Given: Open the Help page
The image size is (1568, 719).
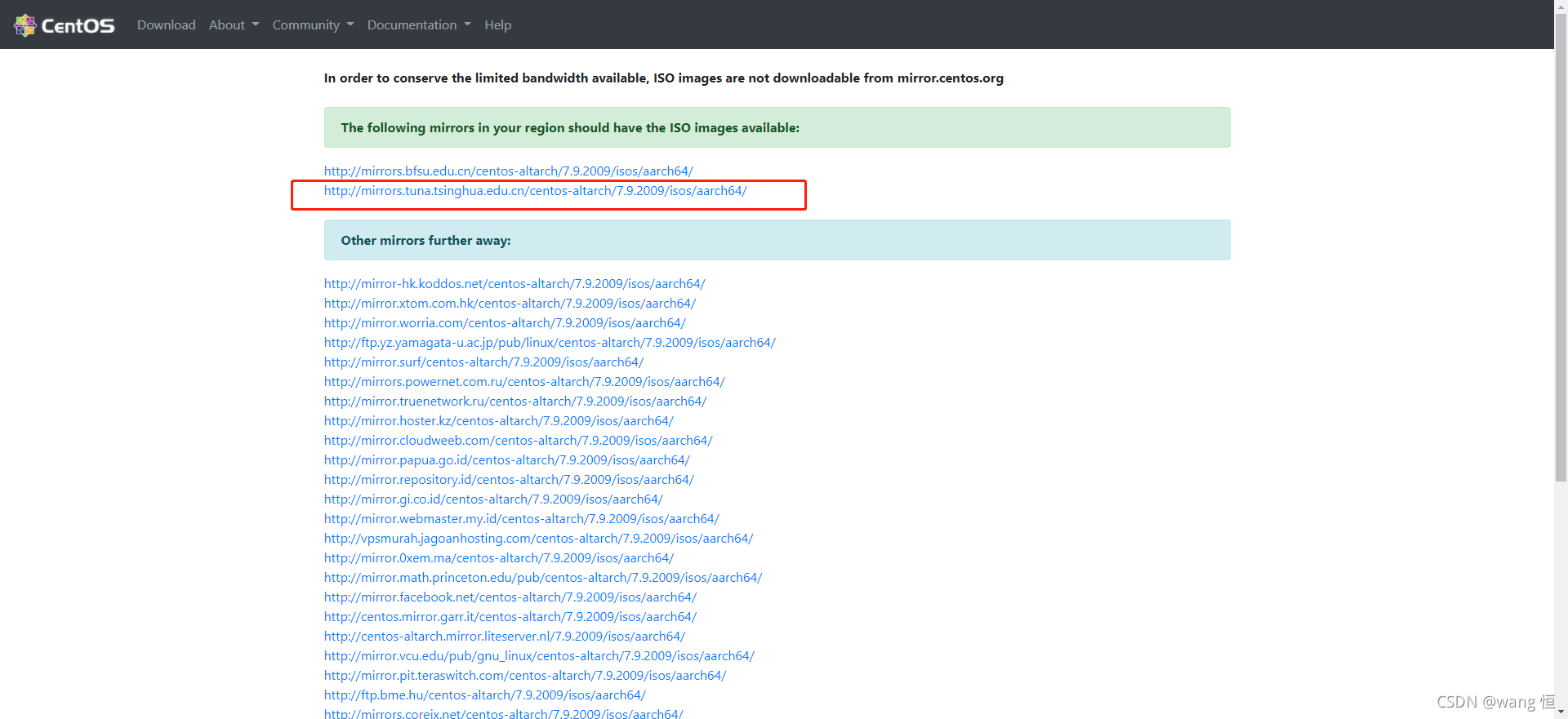Looking at the screenshot, I should [497, 25].
